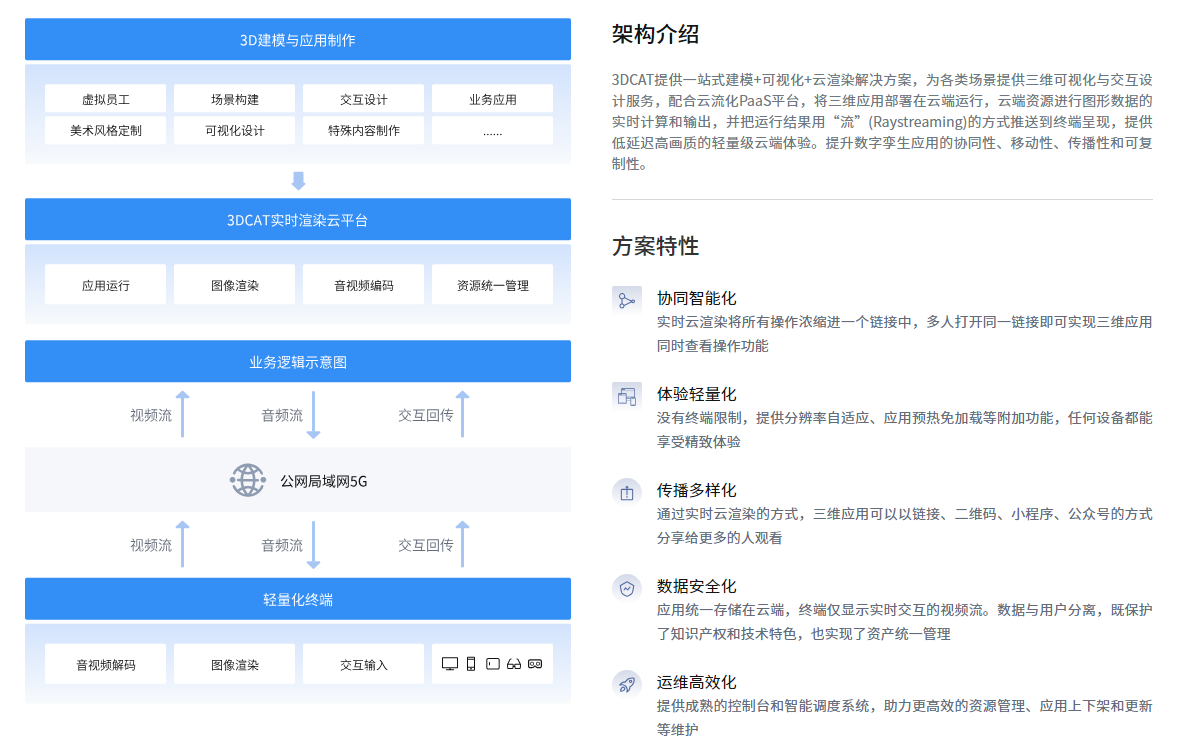Click 音频流 label just above 轻量化终端
1181x749 pixels.
coord(282,545)
